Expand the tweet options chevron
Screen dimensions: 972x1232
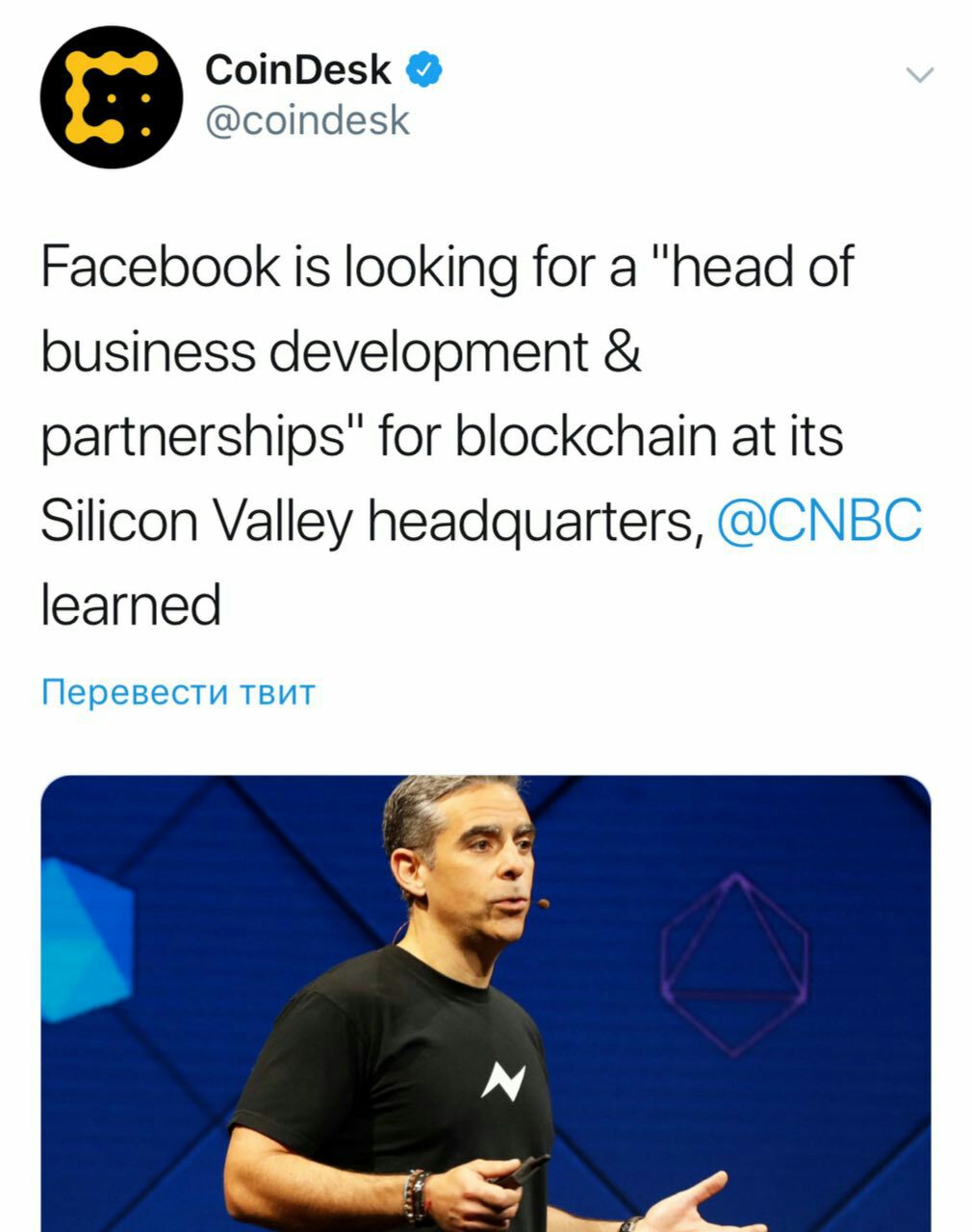[x=920, y=75]
